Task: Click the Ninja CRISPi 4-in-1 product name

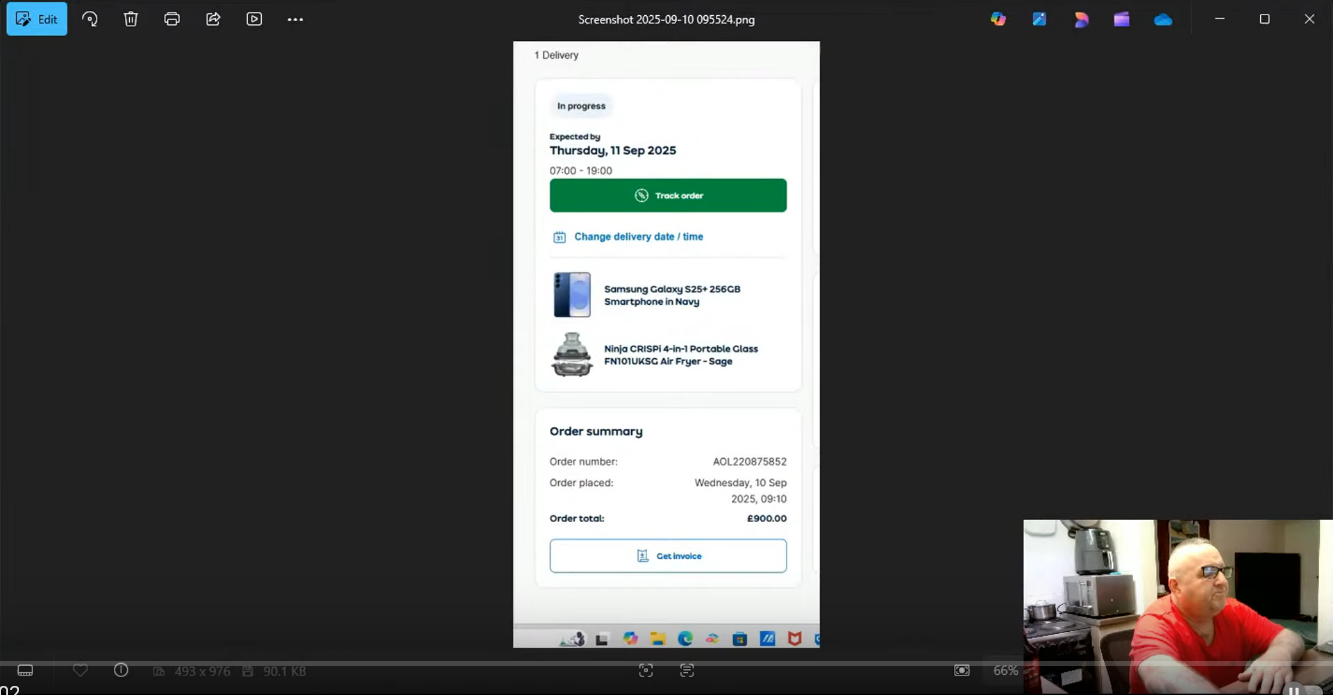Action: point(681,355)
